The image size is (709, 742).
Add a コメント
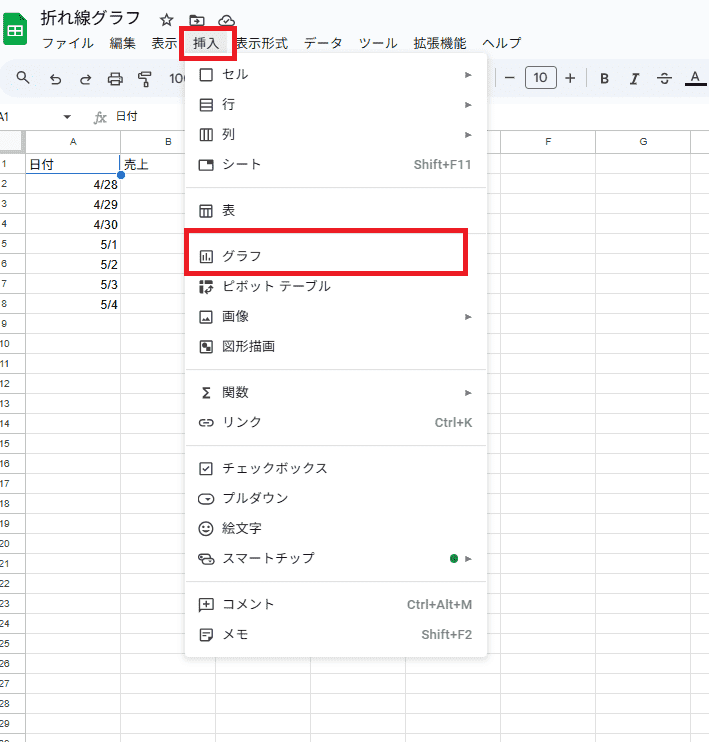pyautogui.click(x=336, y=604)
